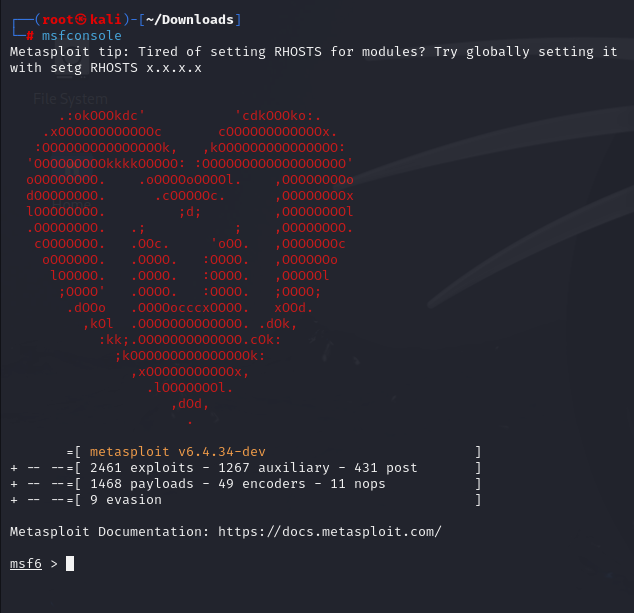Click the skull symbol in the prompt
This screenshot has width=634, height=613.
pos(81,19)
